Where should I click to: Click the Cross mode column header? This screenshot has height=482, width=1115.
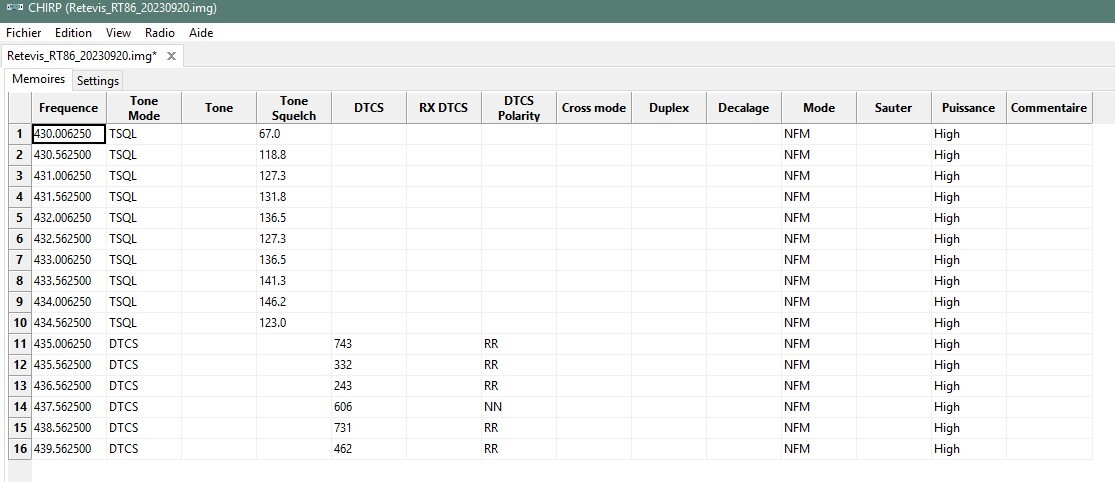click(594, 108)
